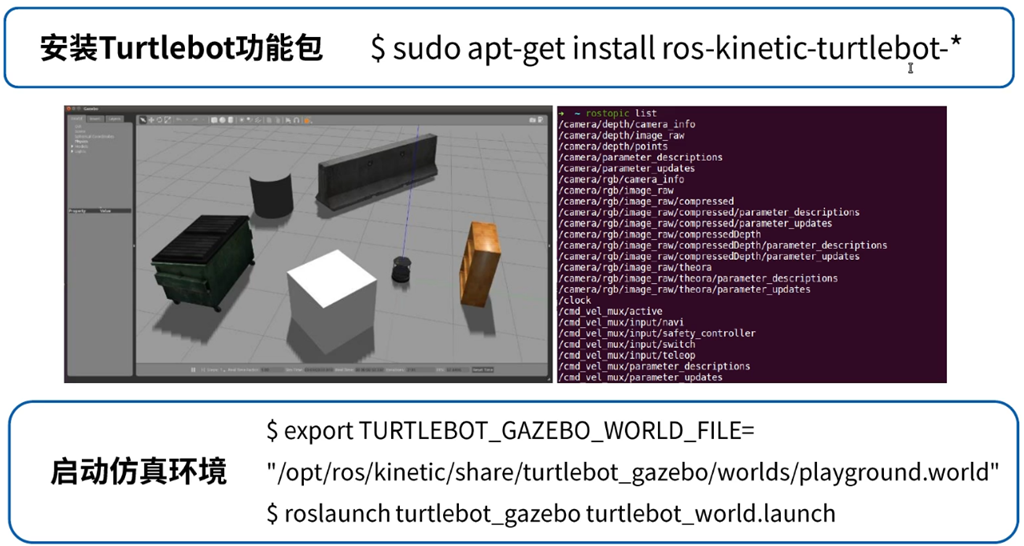This screenshot has width=1024, height=546.
Task: Take a screenshot with the camera icon
Action: [x=532, y=120]
